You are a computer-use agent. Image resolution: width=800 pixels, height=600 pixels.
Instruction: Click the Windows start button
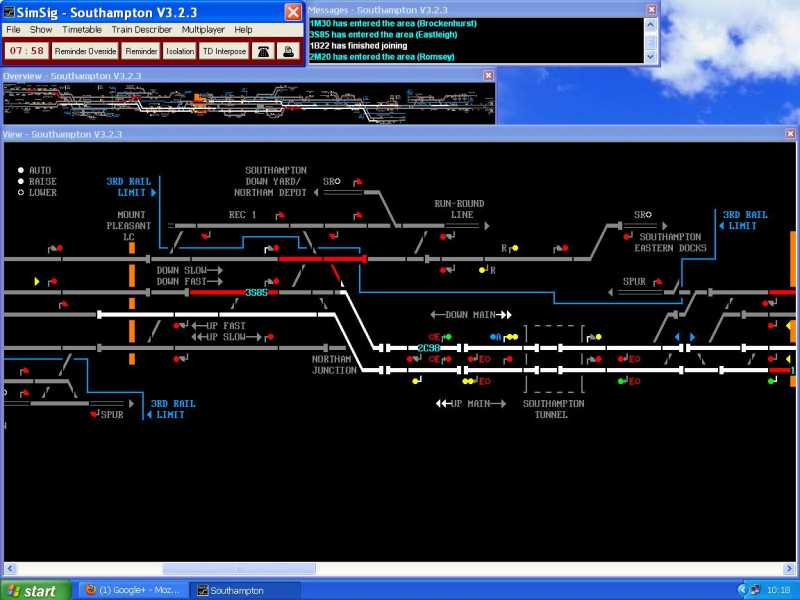[34, 590]
